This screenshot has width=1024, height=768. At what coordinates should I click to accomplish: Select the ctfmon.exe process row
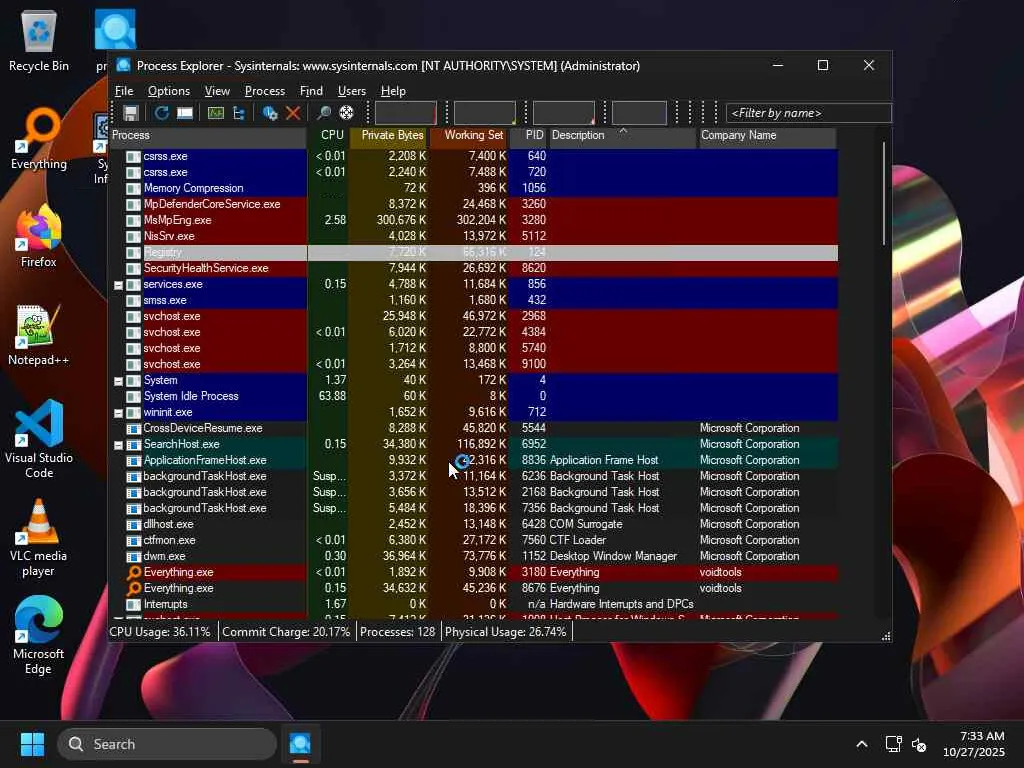pos(473,540)
